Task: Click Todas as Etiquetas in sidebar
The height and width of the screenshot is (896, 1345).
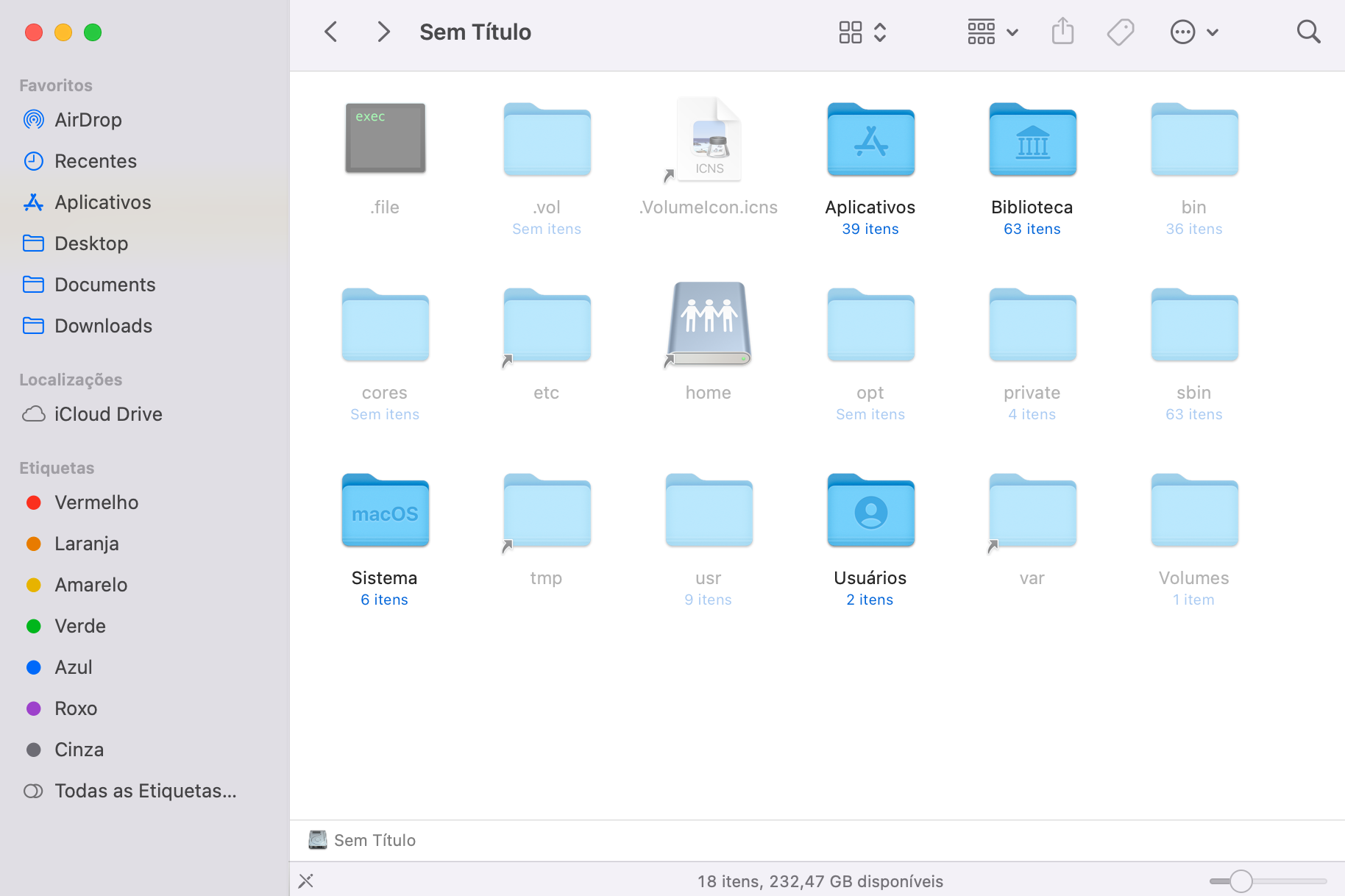Action: tap(145, 791)
